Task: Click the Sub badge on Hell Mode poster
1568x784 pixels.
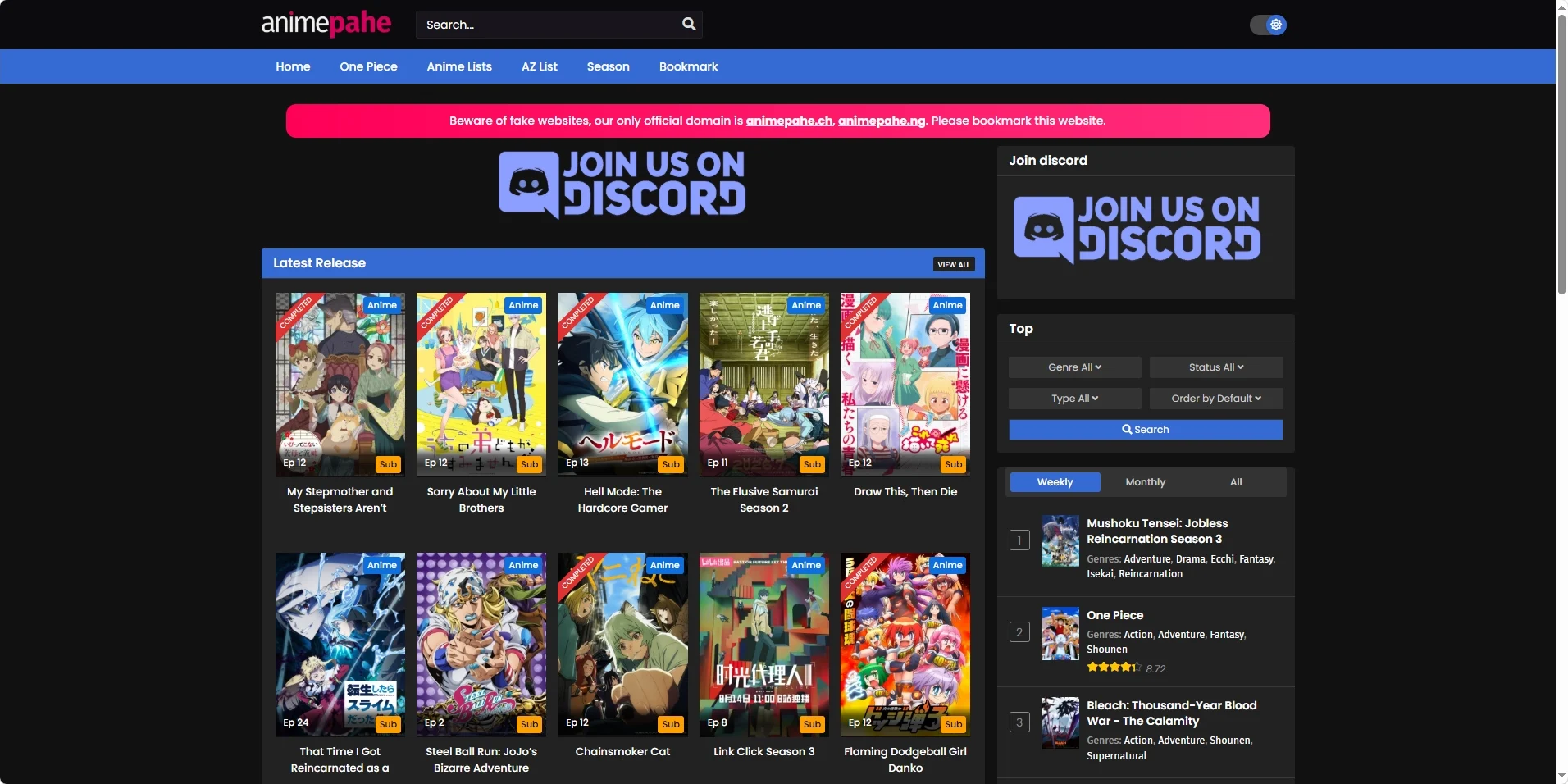Action: click(x=671, y=464)
